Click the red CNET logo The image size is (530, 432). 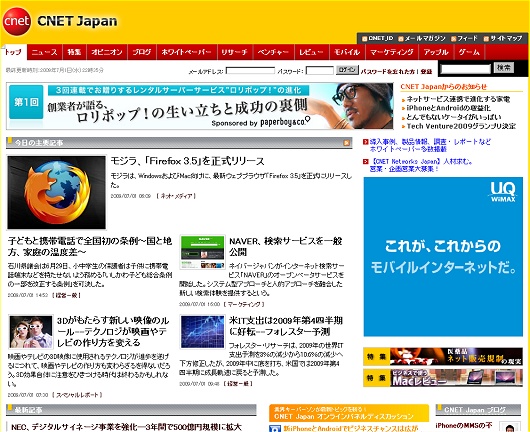pos(17,21)
